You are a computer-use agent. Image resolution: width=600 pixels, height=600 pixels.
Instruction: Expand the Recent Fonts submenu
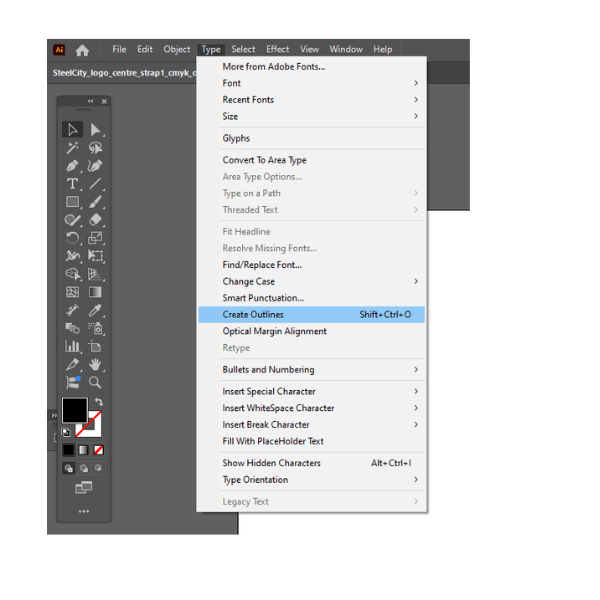coord(311,99)
